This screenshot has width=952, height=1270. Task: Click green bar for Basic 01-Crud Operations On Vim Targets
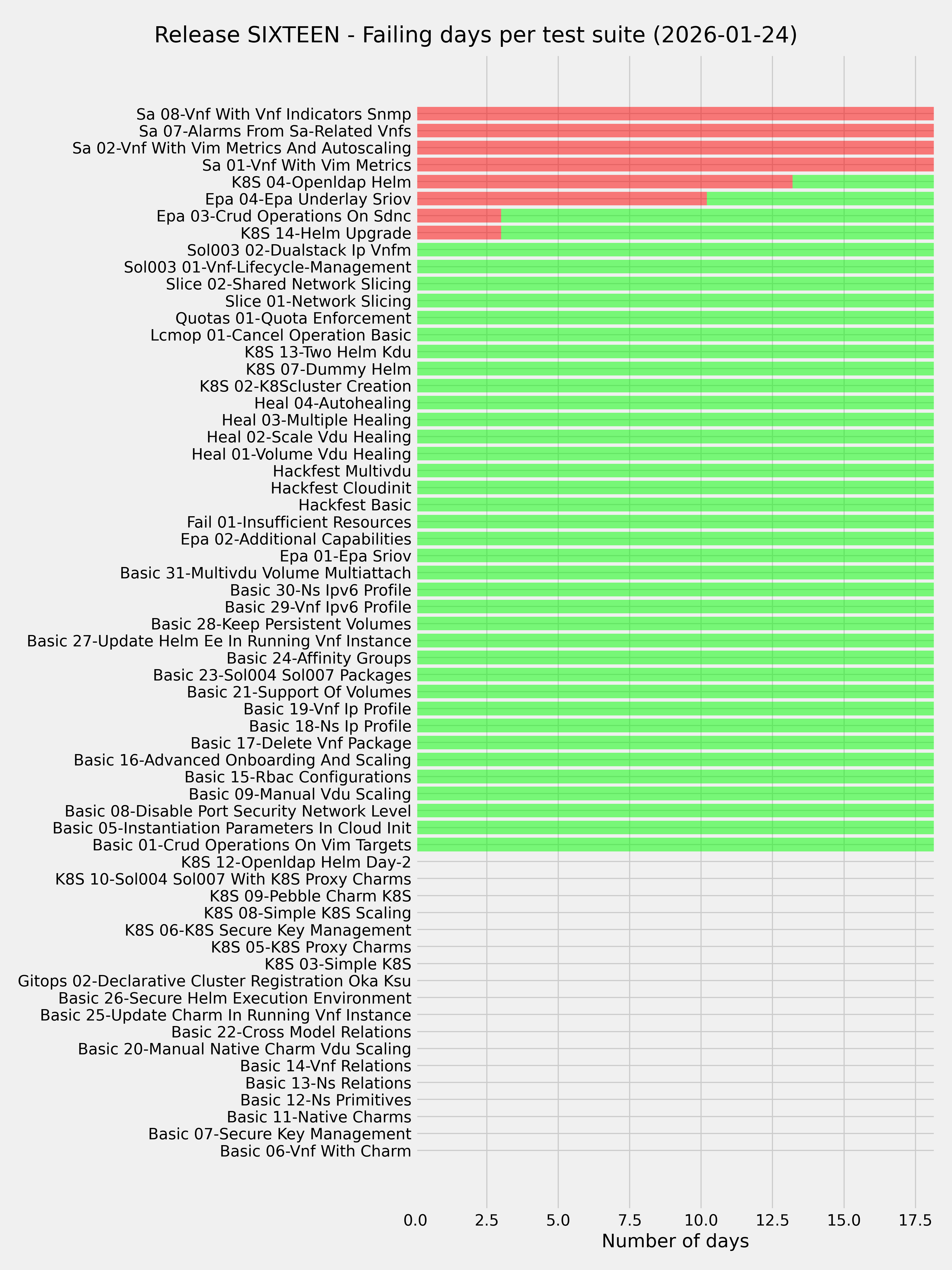(675, 845)
